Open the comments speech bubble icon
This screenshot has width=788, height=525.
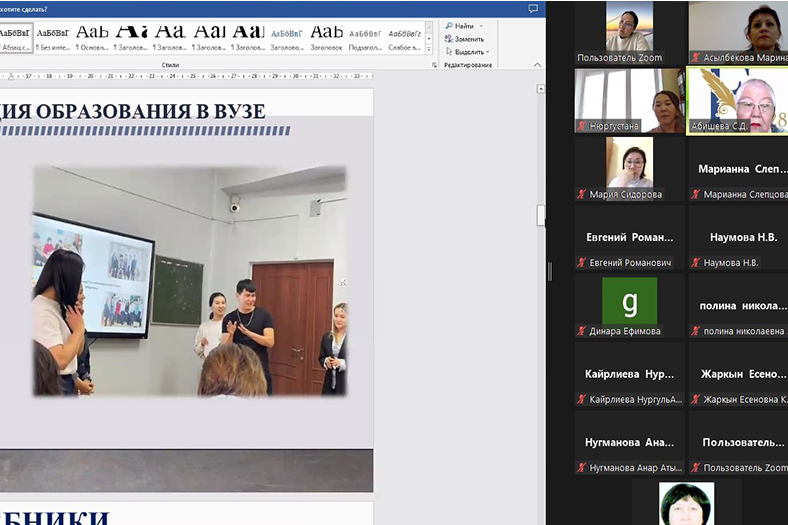point(533,9)
